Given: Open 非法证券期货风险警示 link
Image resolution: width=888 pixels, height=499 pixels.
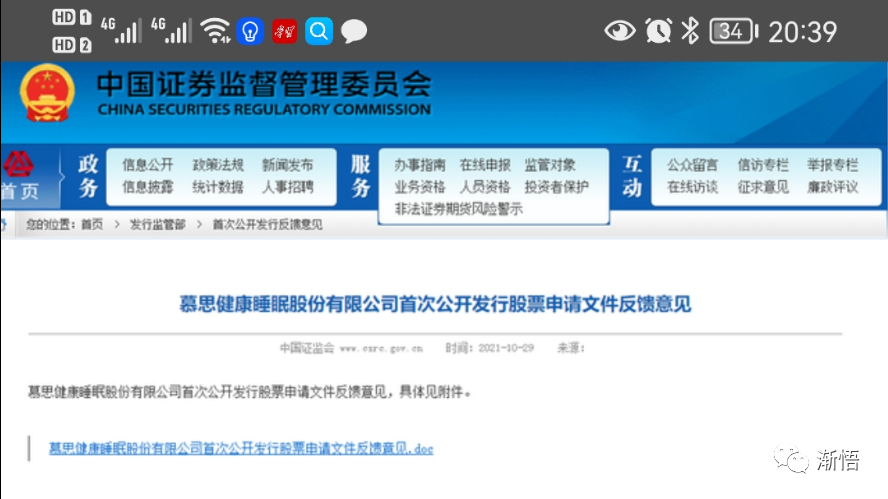Looking at the screenshot, I should pyautogui.click(x=458, y=209).
